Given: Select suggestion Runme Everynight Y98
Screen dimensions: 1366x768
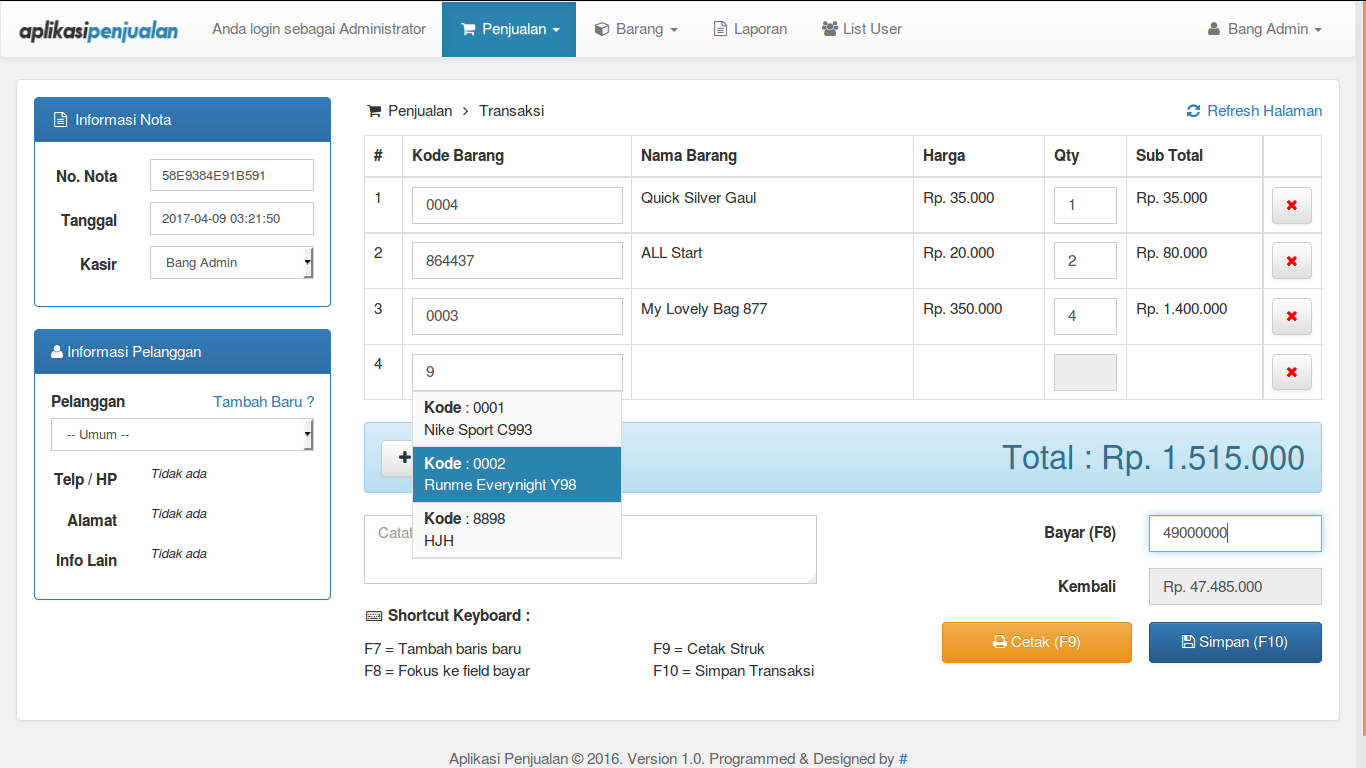Looking at the screenshot, I should [516, 475].
